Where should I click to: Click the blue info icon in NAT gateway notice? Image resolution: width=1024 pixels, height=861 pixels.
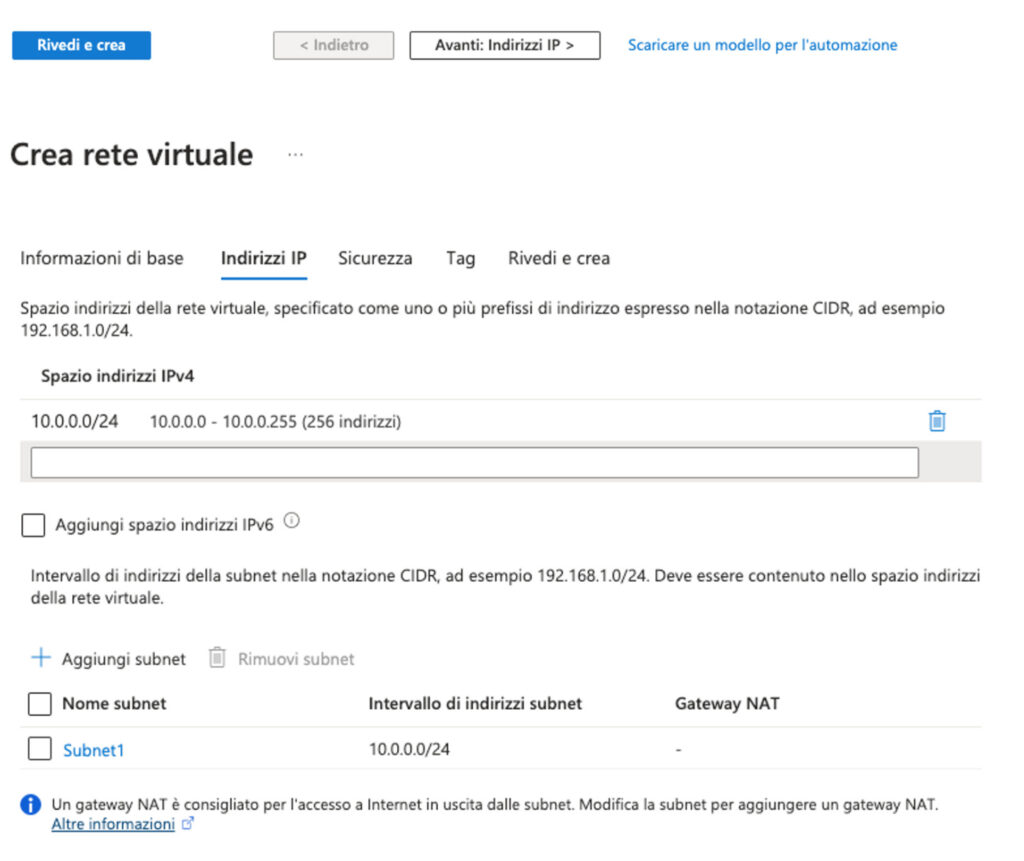[32, 805]
